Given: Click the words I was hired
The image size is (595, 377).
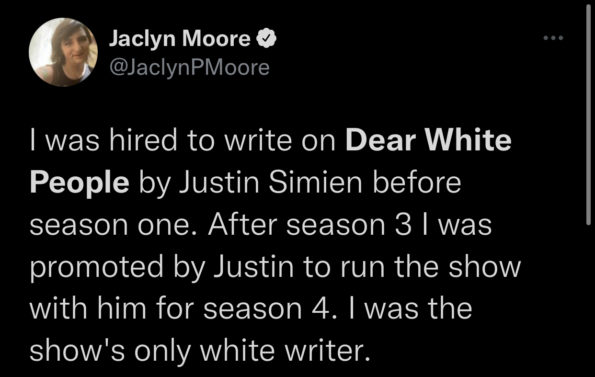Looking at the screenshot, I should [x=104, y=140].
